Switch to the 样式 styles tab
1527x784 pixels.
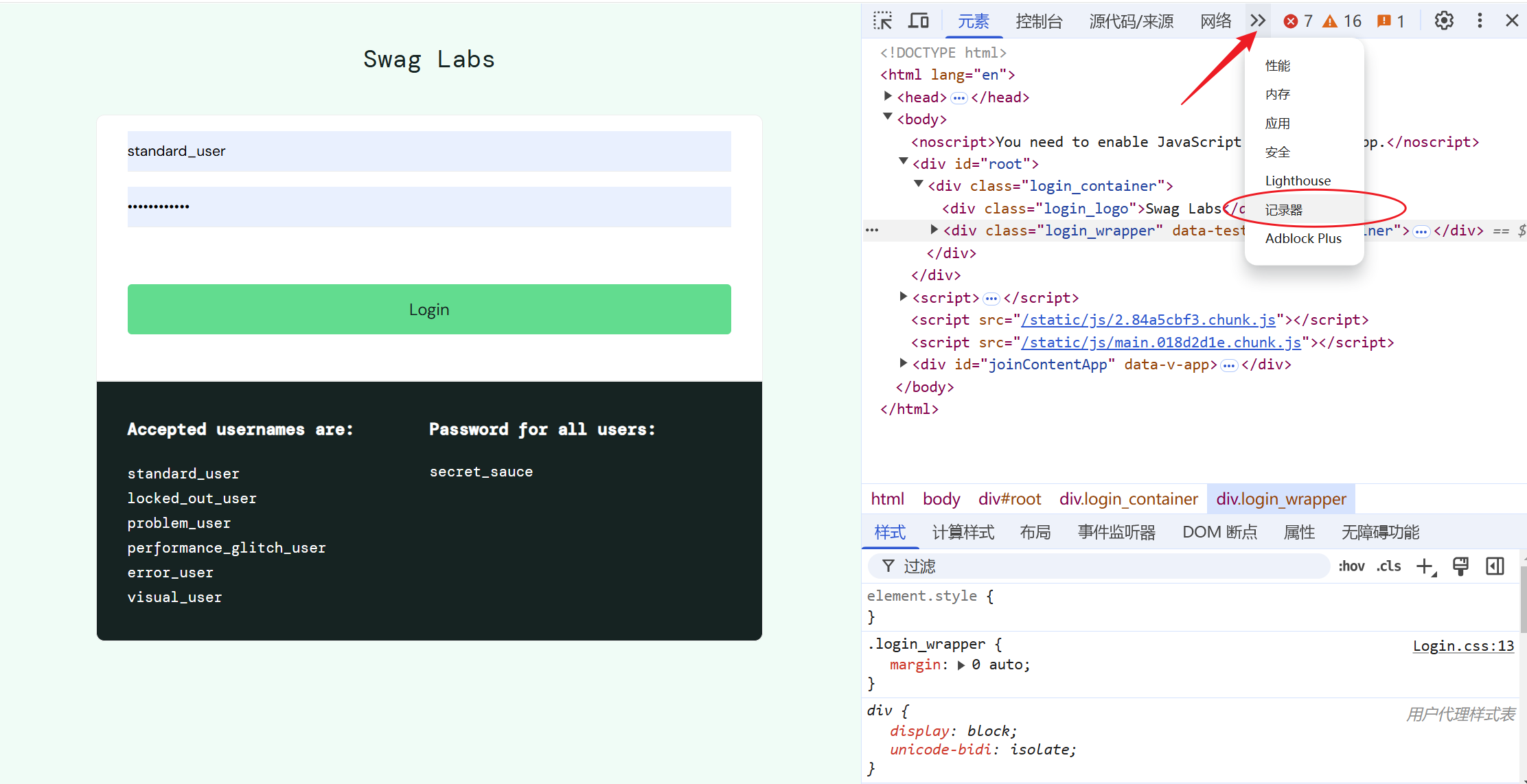890,532
